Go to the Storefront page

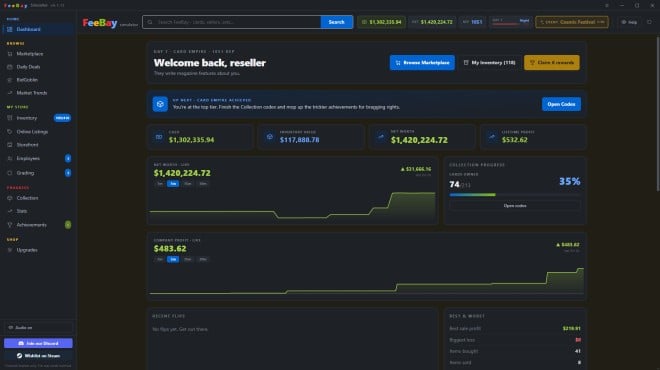pyautogui.click(x=38, y=145)
